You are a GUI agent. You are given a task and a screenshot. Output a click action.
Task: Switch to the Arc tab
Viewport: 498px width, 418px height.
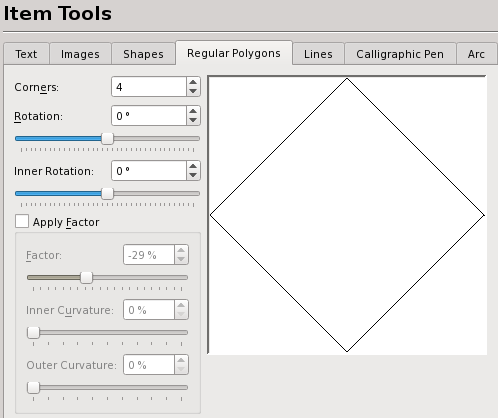tap(476, 54)
